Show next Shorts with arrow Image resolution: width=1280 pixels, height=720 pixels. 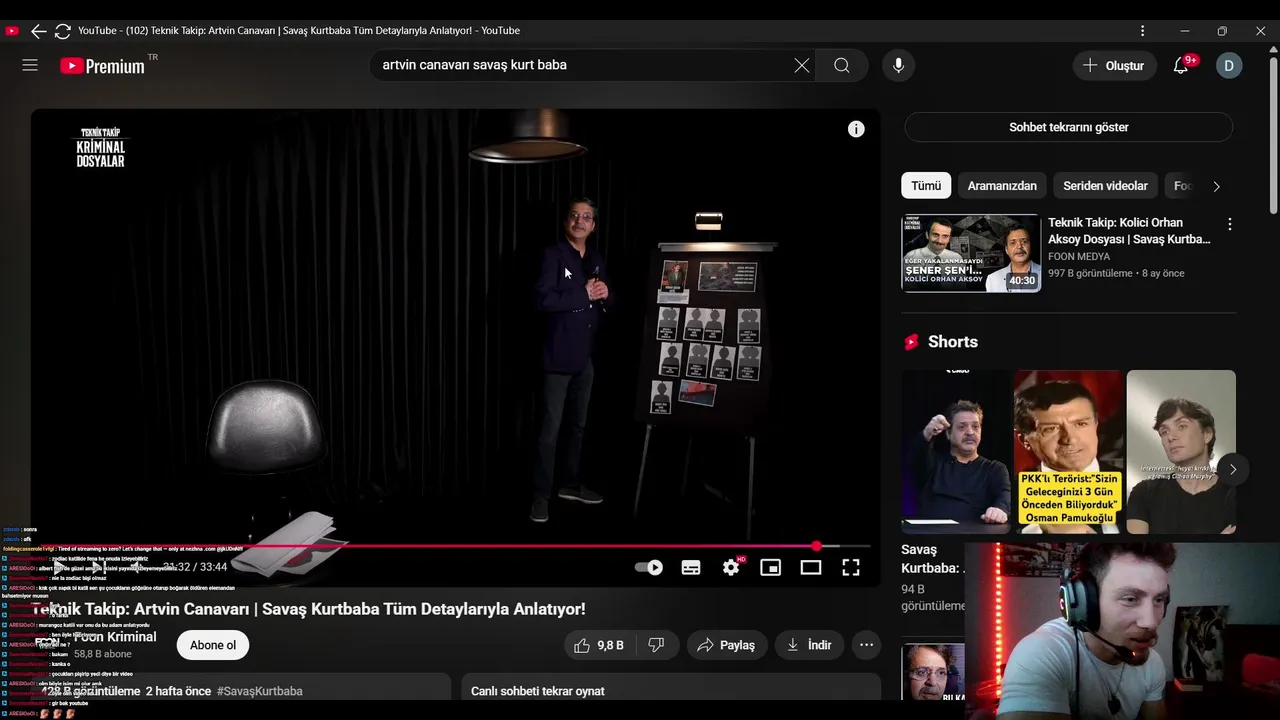coord(1233,469)
